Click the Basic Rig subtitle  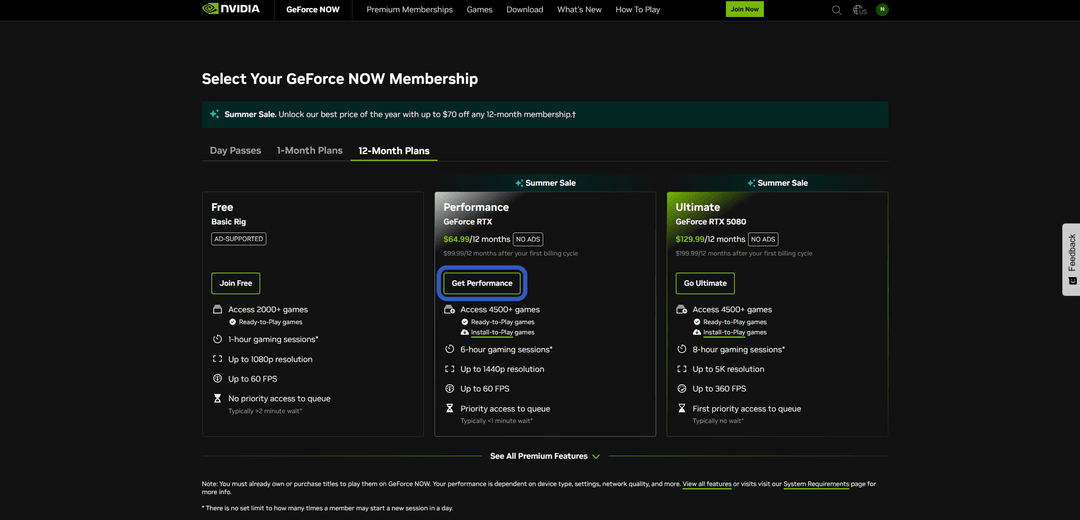pyautogui.click(x=229, y=222)
